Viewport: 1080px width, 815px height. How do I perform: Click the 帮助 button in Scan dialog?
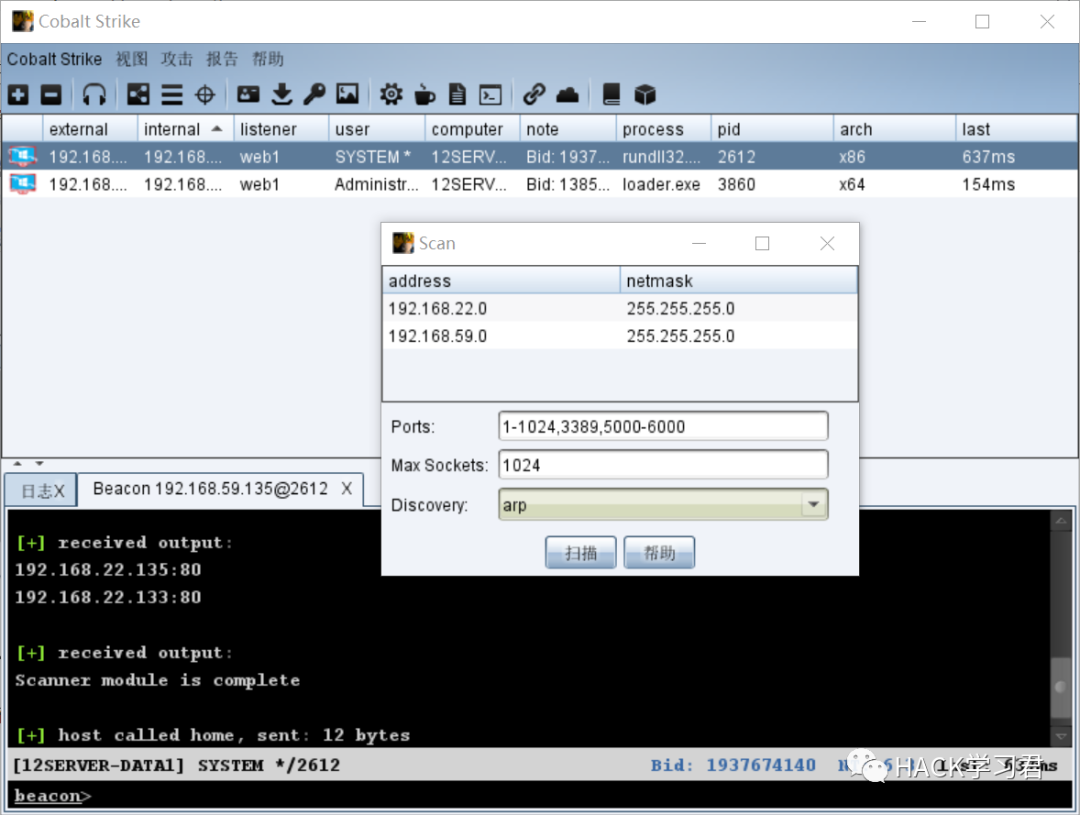click(x=659, y=553)
